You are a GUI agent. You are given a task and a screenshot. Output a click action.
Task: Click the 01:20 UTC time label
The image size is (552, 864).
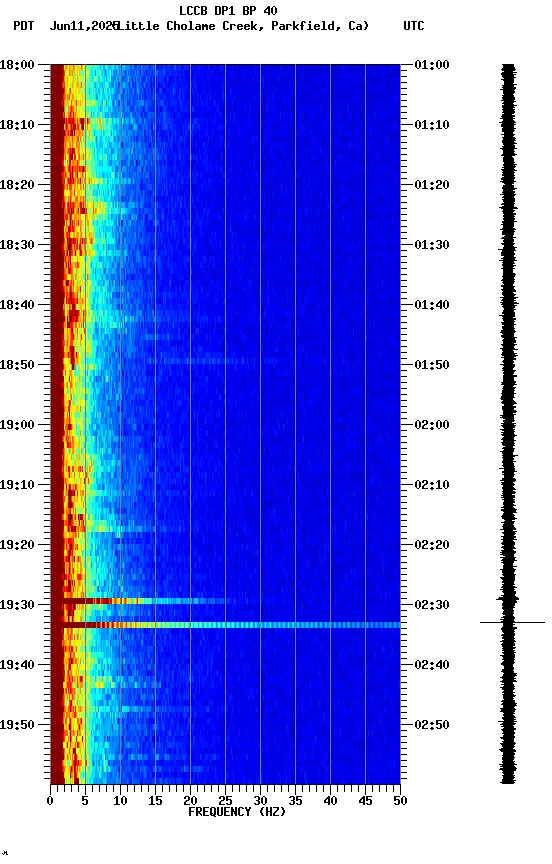coord(432,185)
